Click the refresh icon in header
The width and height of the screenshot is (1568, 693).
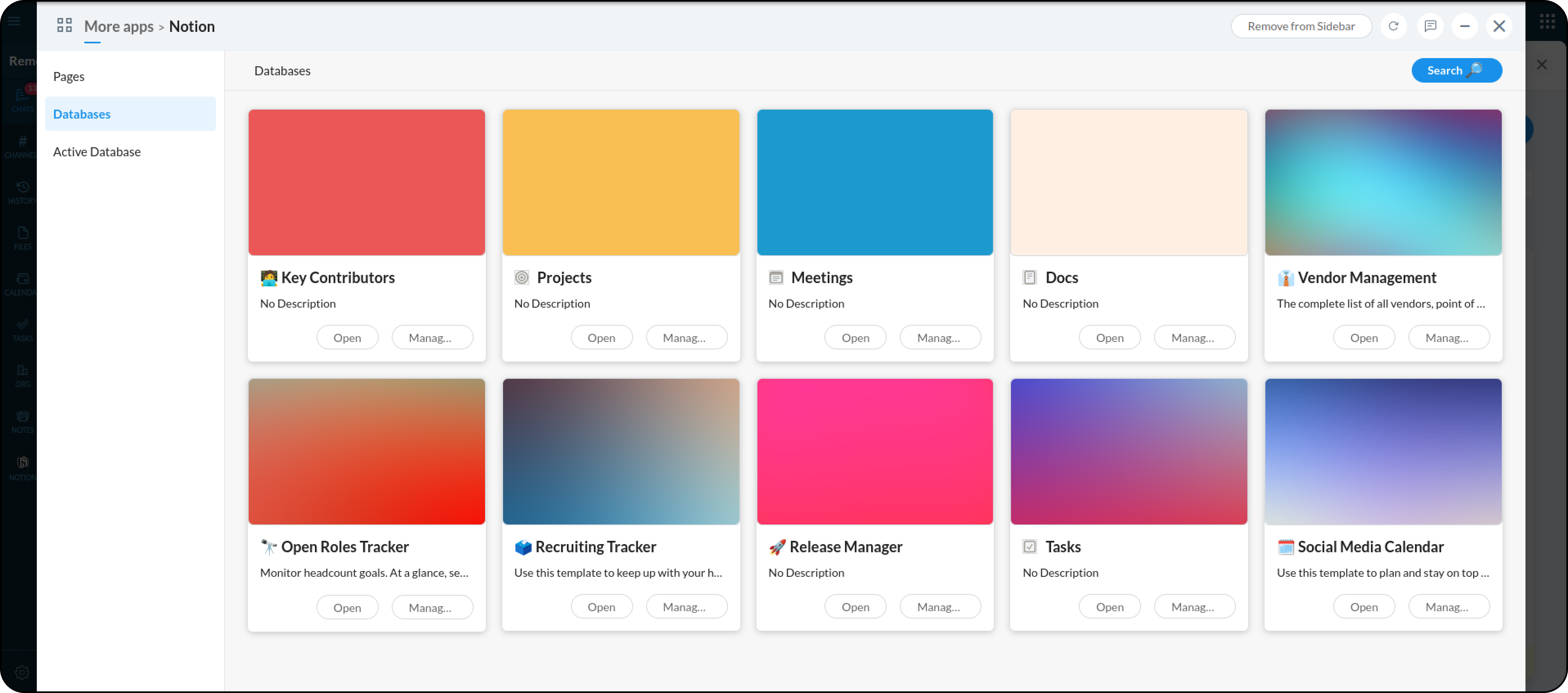[1393, 26]
